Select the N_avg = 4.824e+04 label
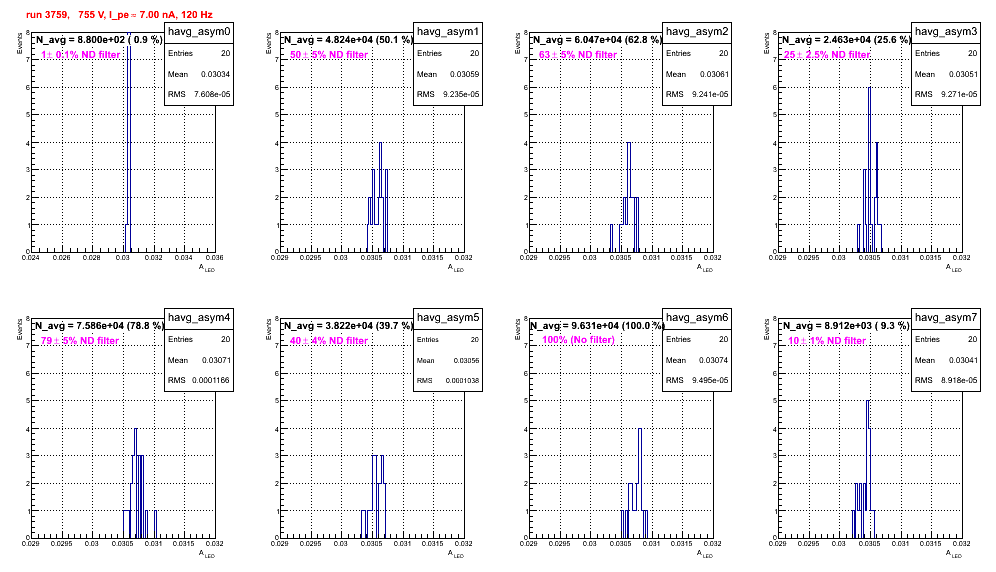996x572 pixels. click(x=348, y=39)
